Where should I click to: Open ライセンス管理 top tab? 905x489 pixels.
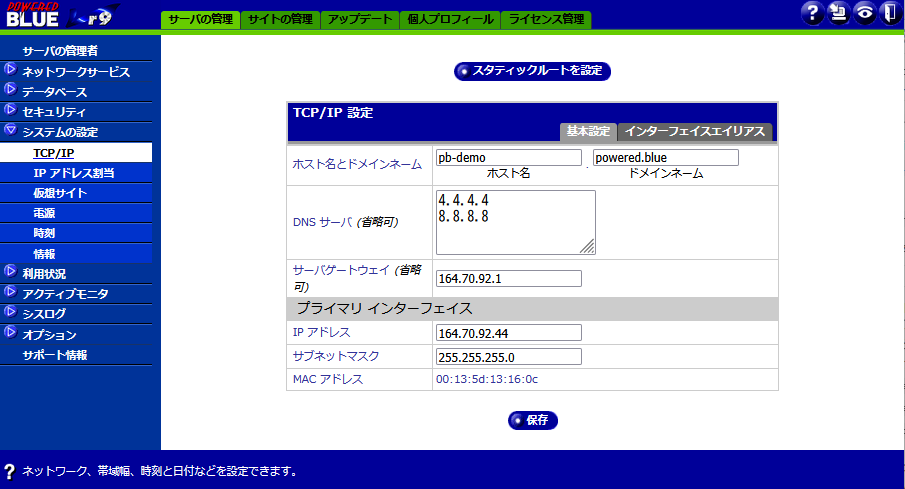(x=546, y=20)
